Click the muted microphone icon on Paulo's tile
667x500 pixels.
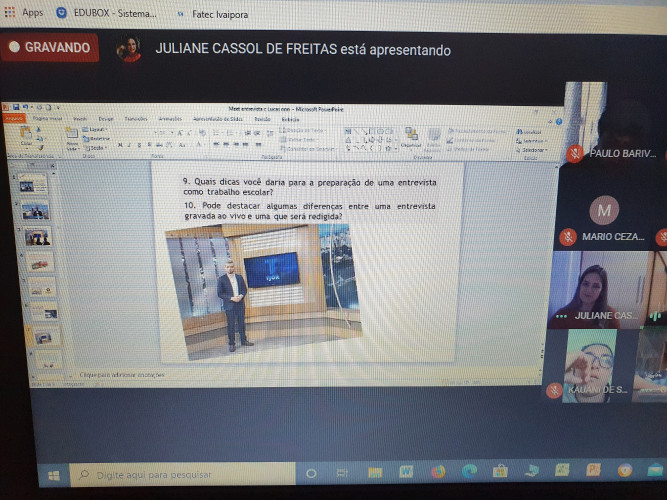tap(575, 153)
